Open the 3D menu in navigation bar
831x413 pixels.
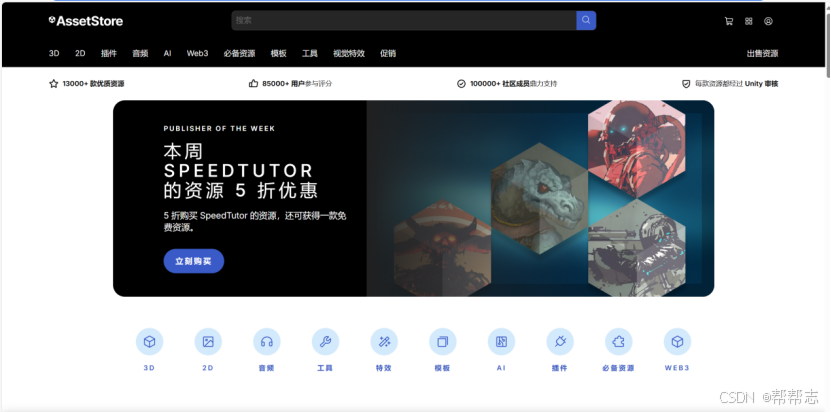tap(54, 54)
